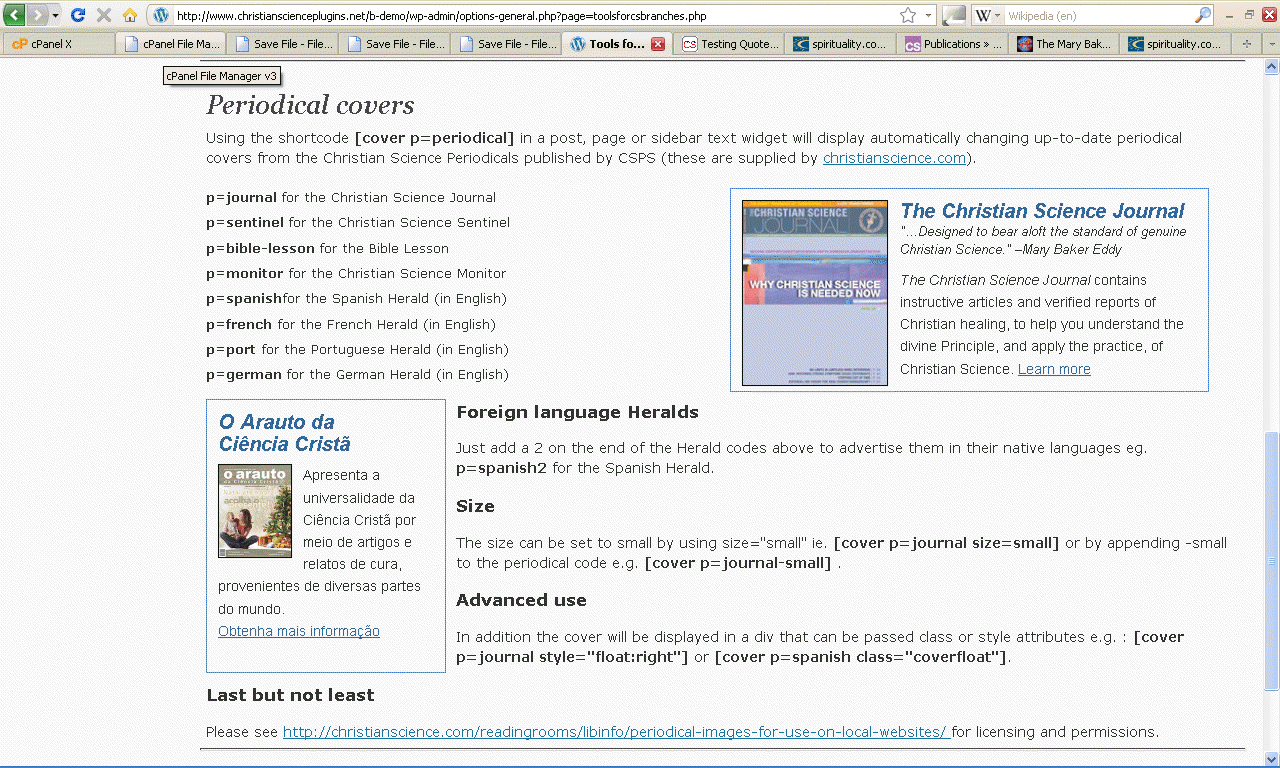Click the Mary Baker Eddy quote text
The image size is (1280, 768).
tap(1043, 241)
